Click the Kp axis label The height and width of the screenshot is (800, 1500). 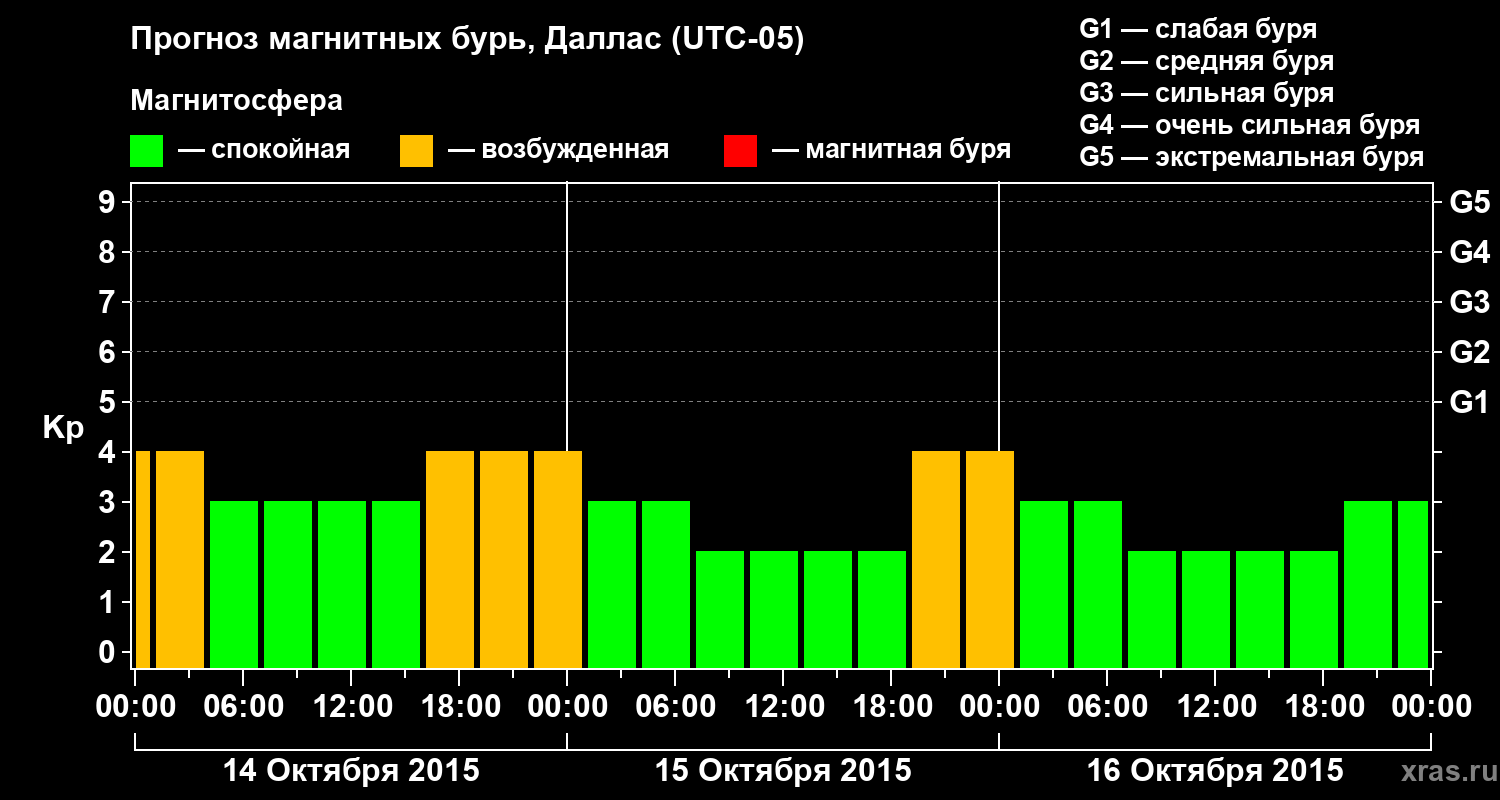pos(62,428)
